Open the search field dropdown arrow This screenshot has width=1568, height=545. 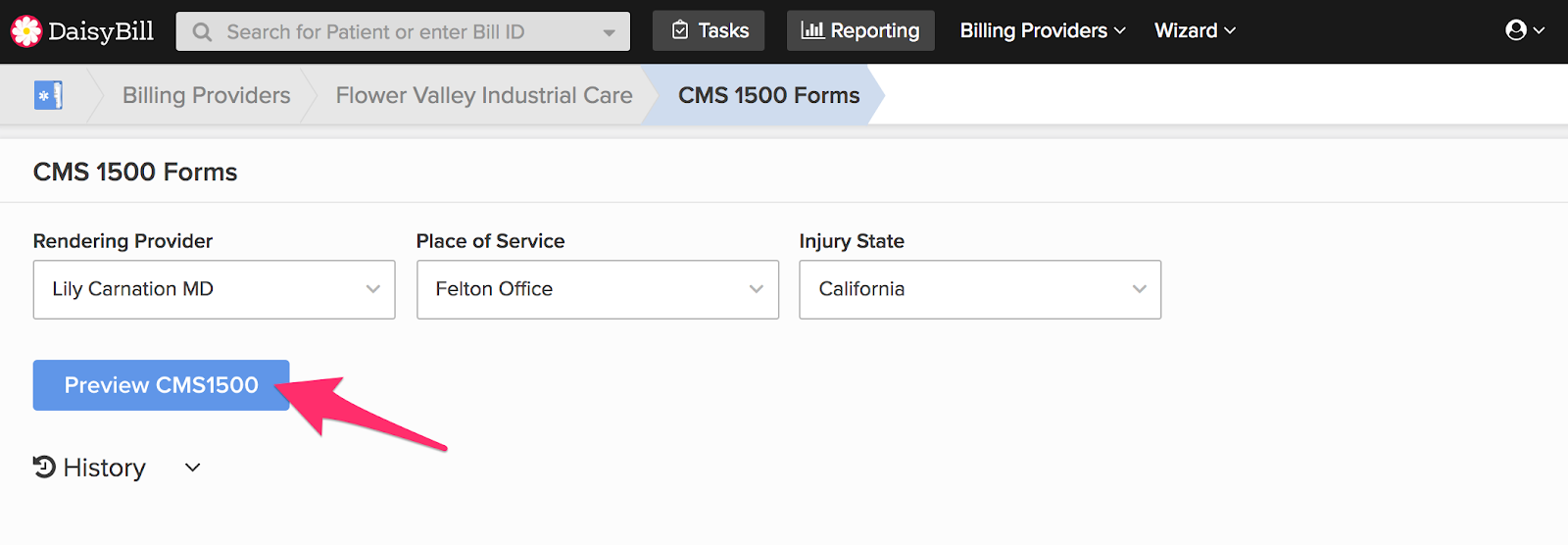[610, 32]
